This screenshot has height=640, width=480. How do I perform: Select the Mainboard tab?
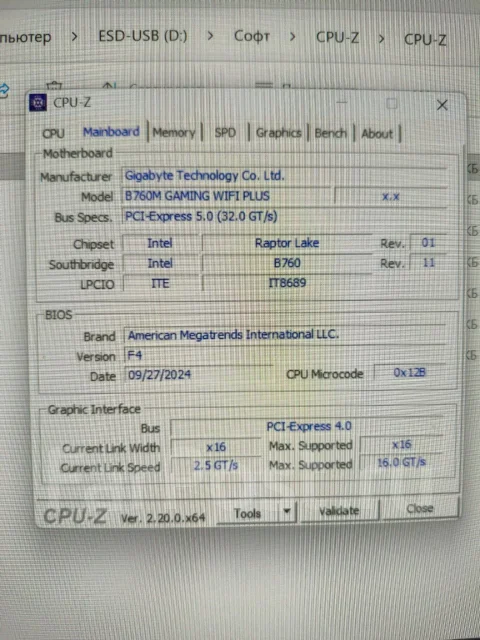111,132
